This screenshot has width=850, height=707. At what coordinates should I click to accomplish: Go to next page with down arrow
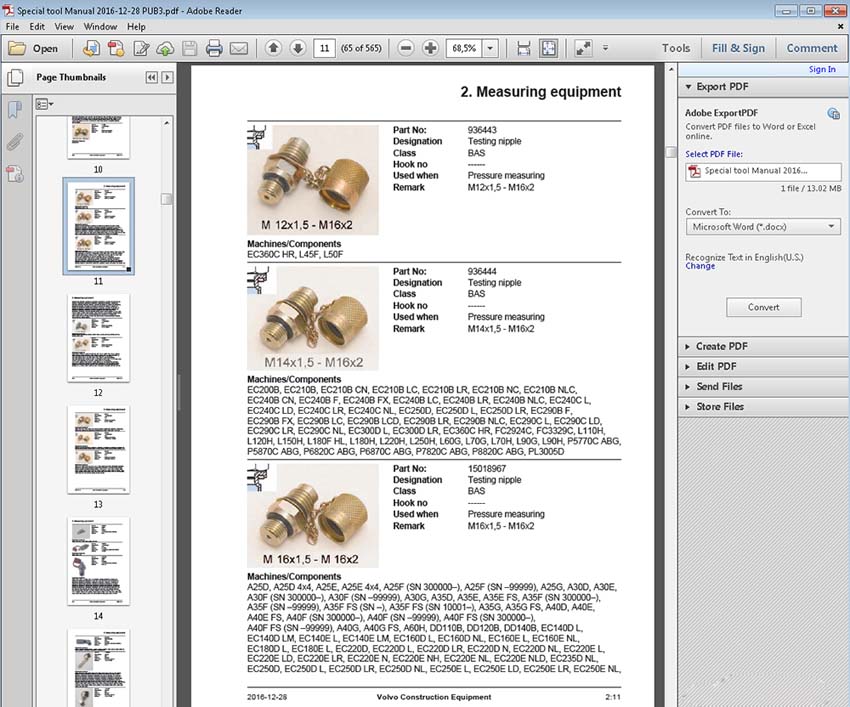tap(298, 48)
